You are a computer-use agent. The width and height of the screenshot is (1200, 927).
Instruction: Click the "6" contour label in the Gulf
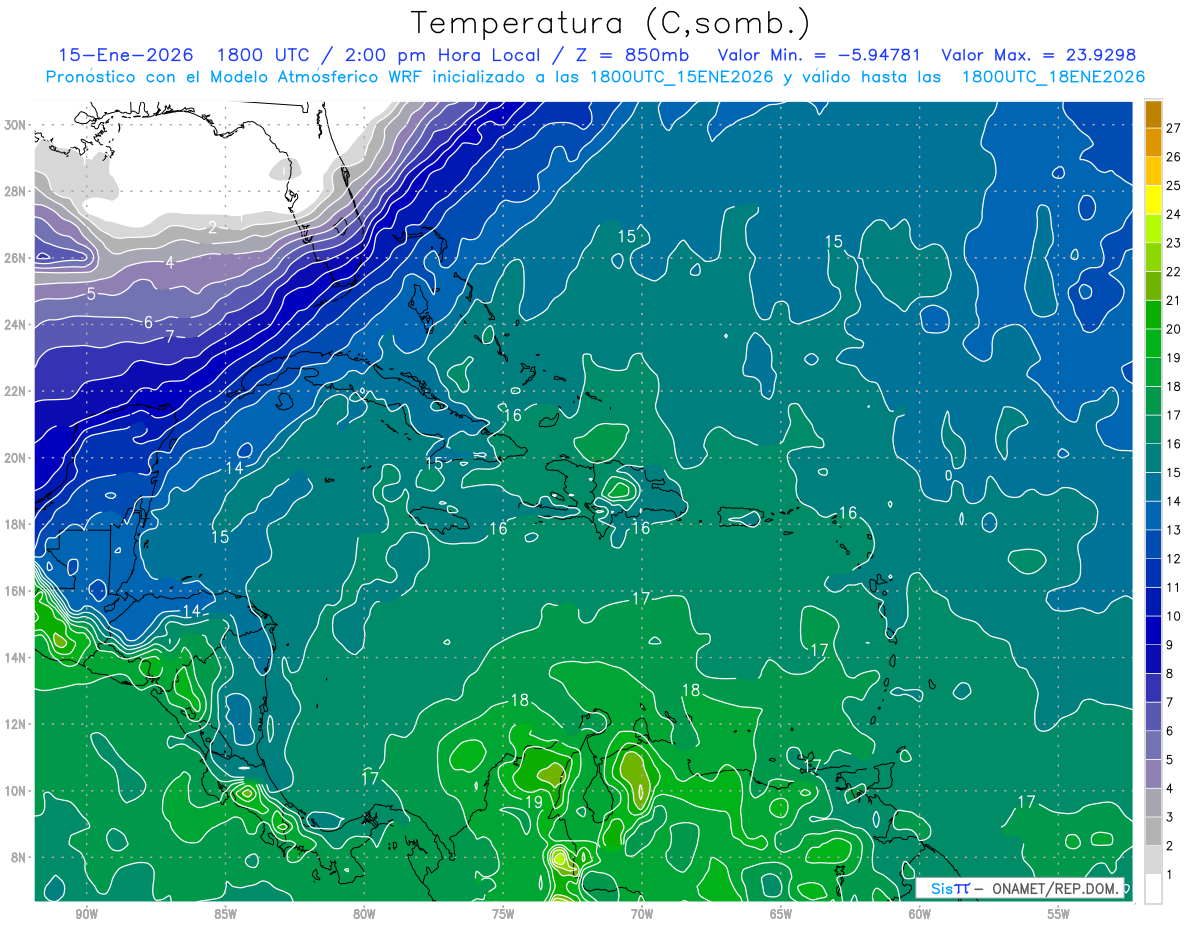(148, 322)
